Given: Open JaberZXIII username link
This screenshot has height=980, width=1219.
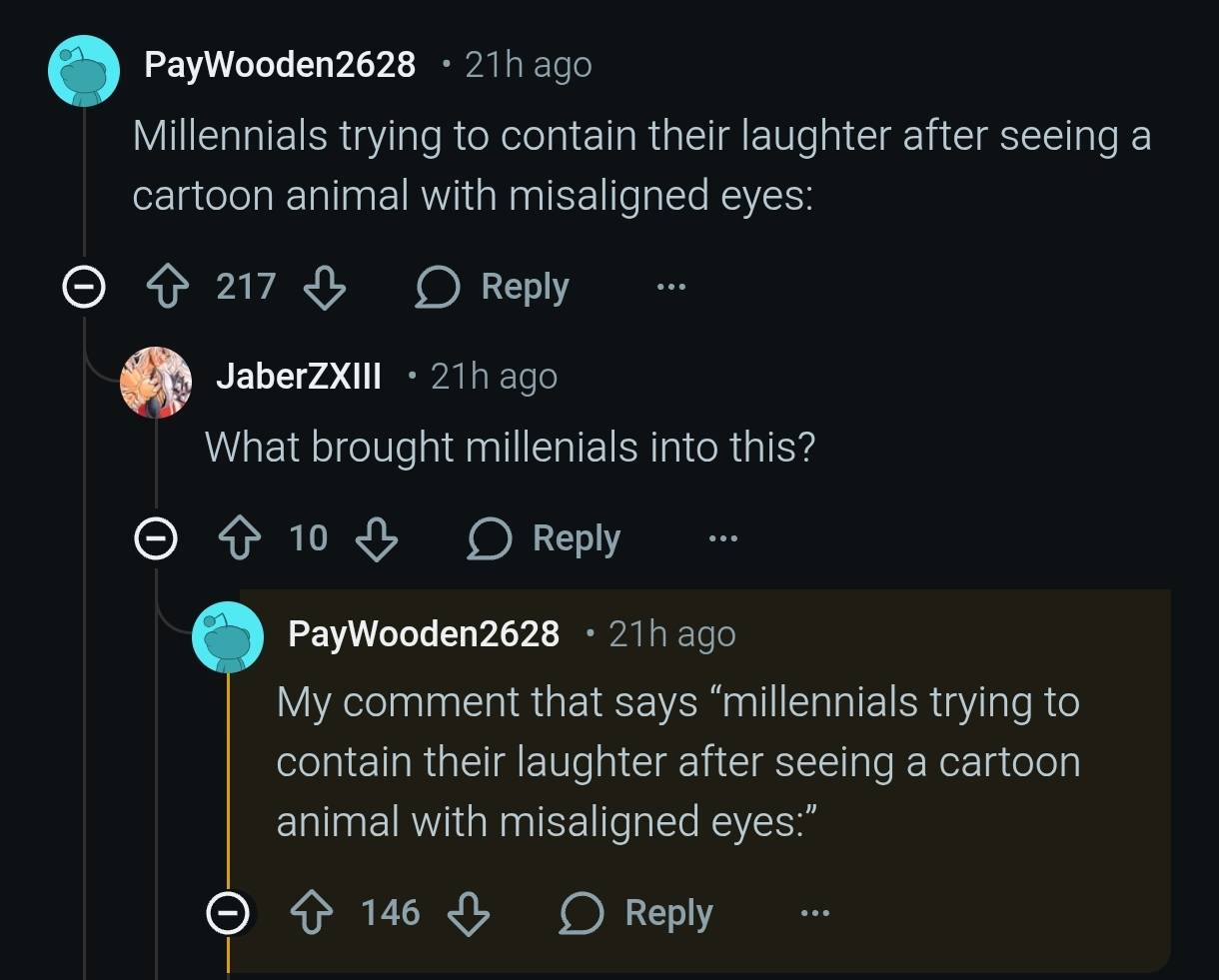Looking at the screenshot, I should pos(299,377).
